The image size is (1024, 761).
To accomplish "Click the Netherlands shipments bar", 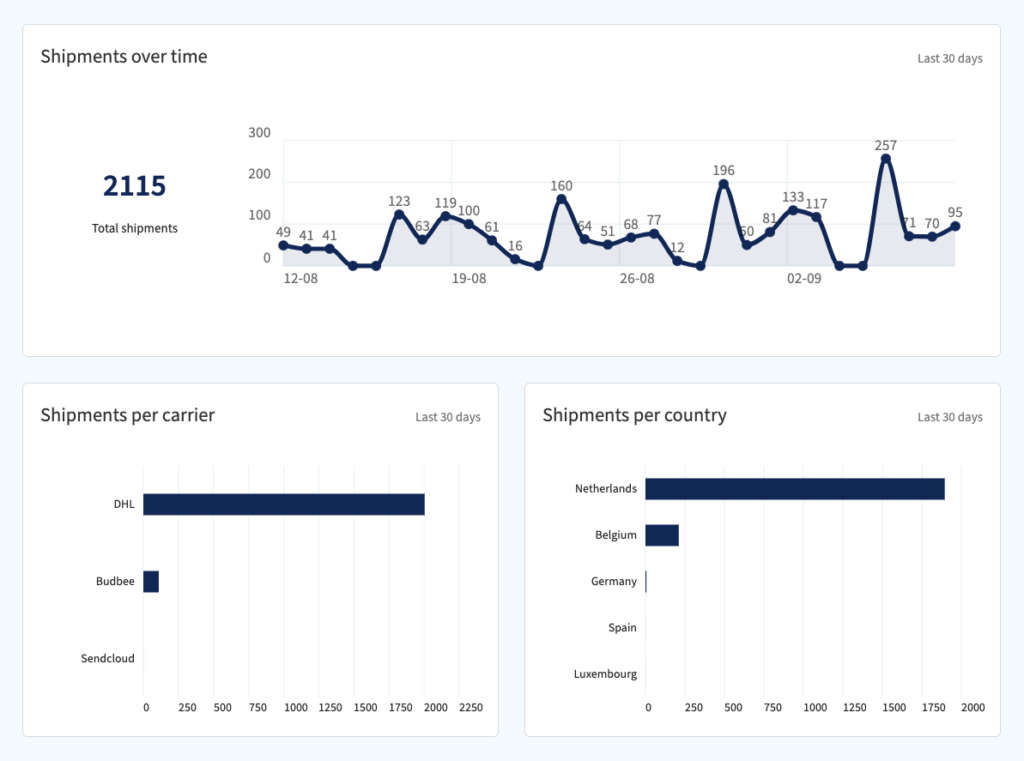I will (795, 489).
